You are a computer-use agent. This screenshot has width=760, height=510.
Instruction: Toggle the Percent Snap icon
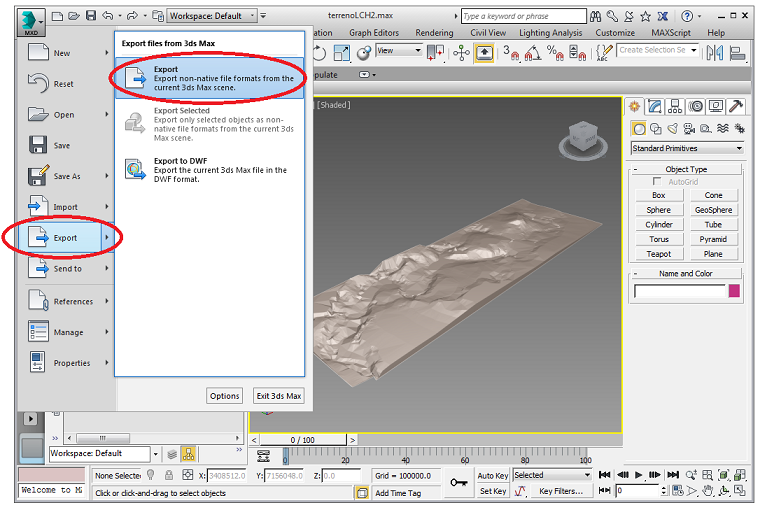(555, 53)
